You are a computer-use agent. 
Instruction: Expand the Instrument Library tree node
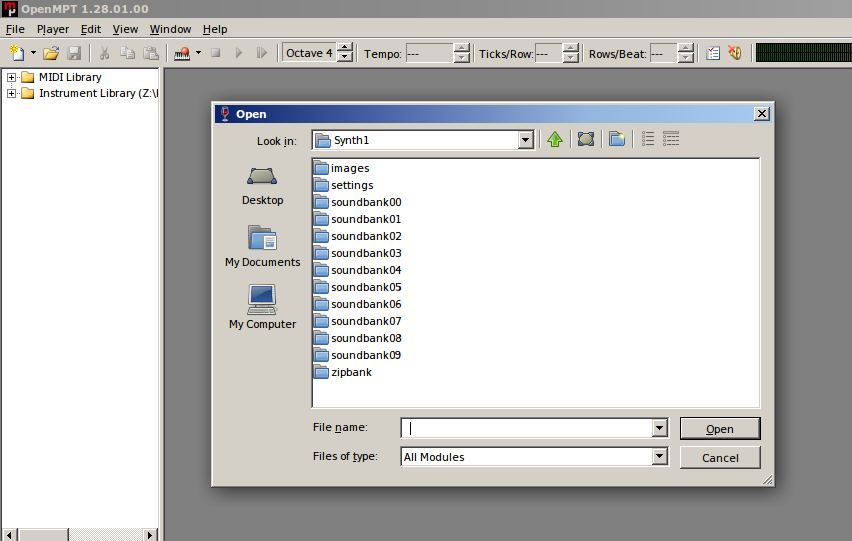tap(12, 94)
